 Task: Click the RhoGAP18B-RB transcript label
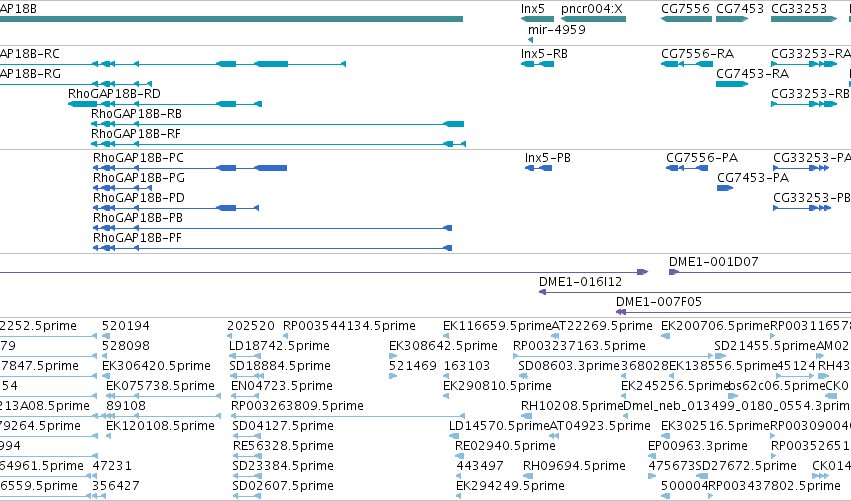pyautogui.click(x=136, y=114)
